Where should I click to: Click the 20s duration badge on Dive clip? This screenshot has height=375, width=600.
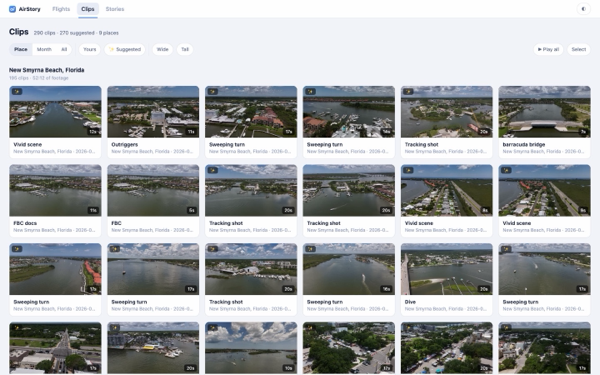pos(484,289)
